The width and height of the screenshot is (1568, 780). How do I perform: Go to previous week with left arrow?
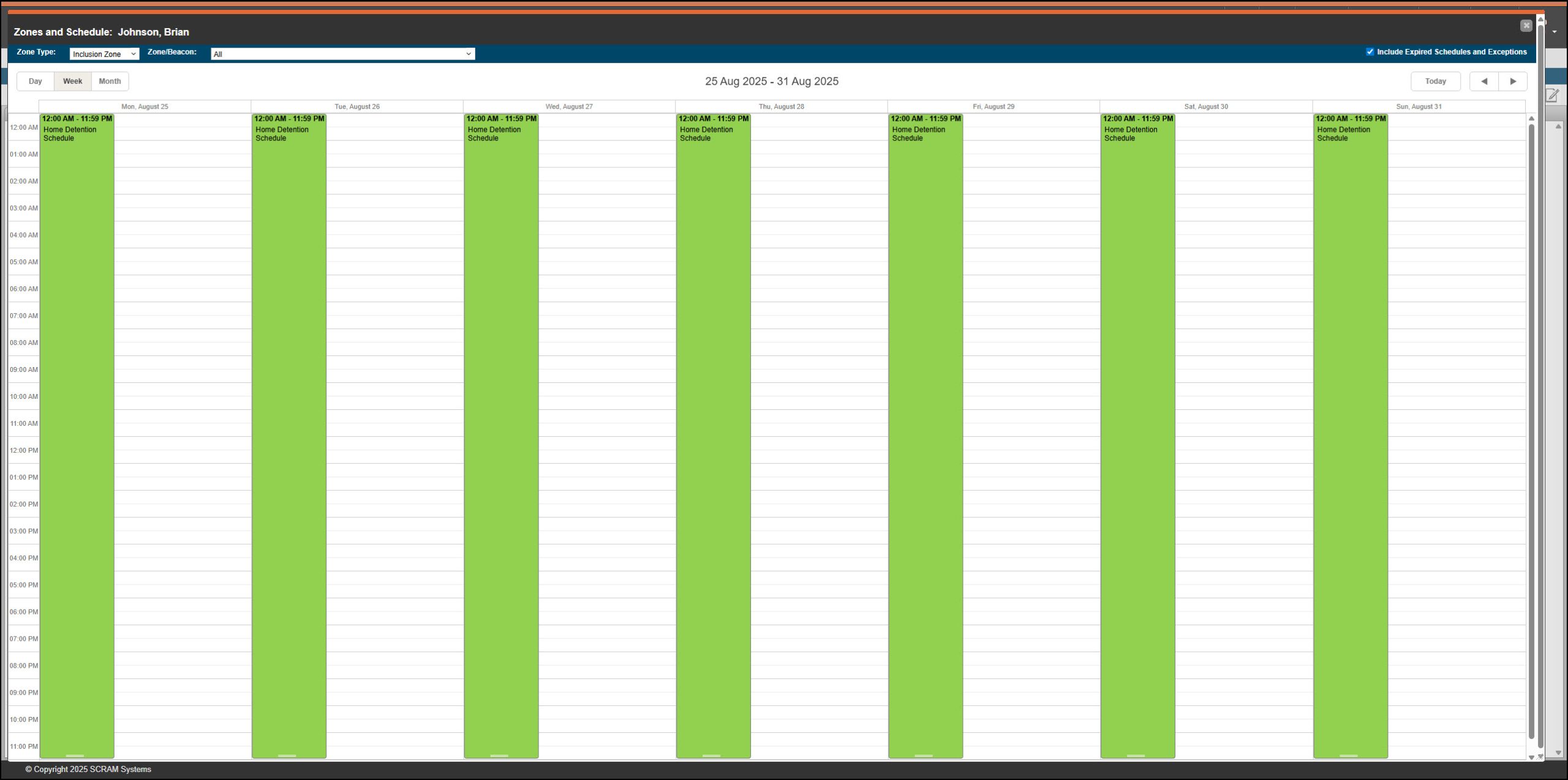coord(1483,81)
